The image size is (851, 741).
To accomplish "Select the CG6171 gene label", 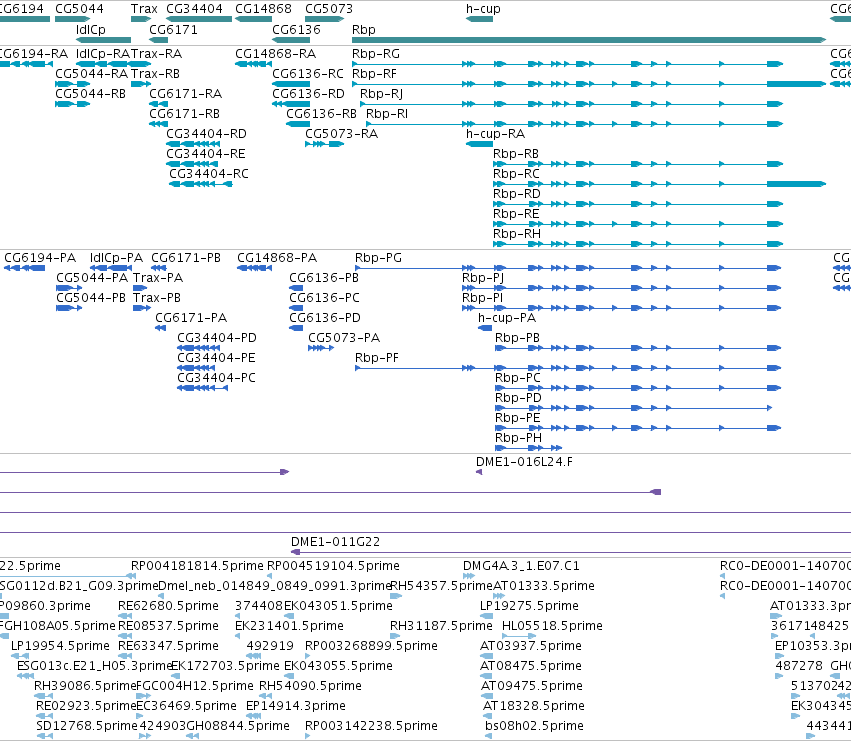I will [x=173, y=30].
